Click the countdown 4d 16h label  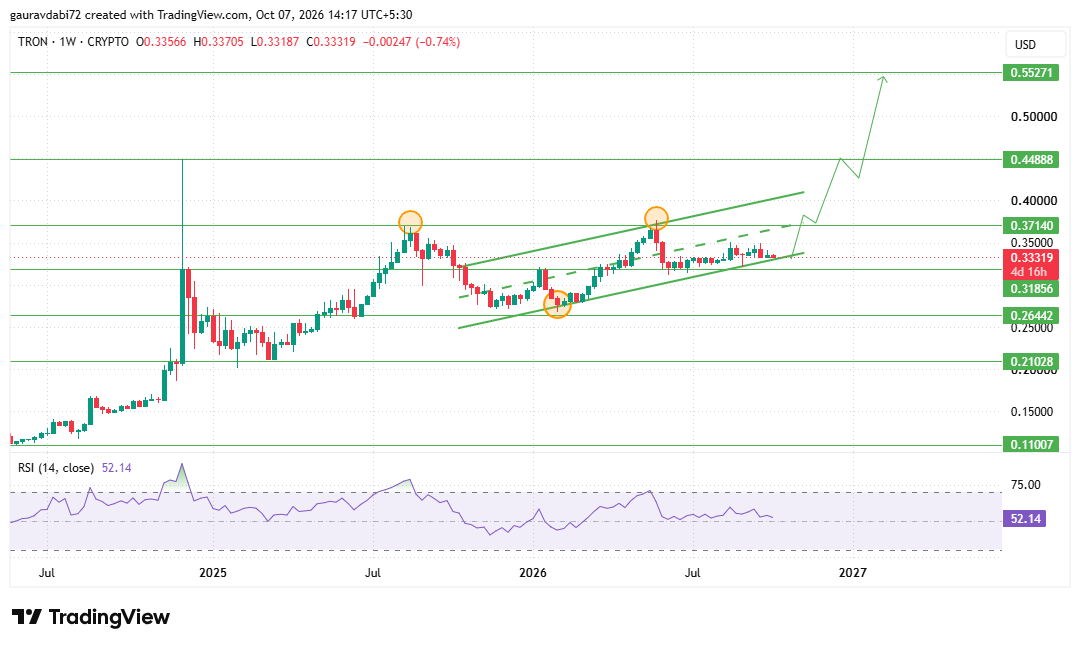point(1028,271)
